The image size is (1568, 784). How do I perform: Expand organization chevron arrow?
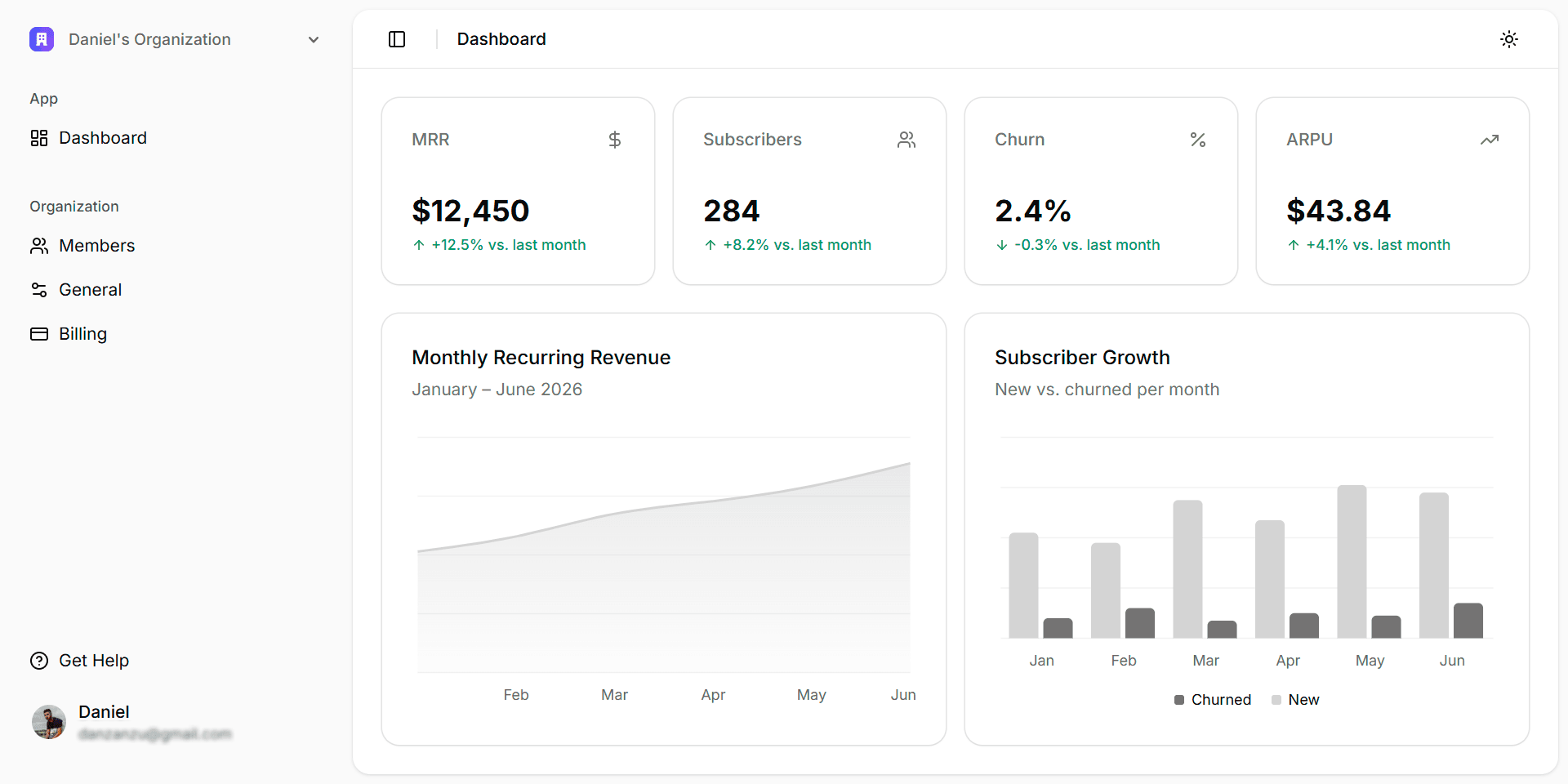314,40
